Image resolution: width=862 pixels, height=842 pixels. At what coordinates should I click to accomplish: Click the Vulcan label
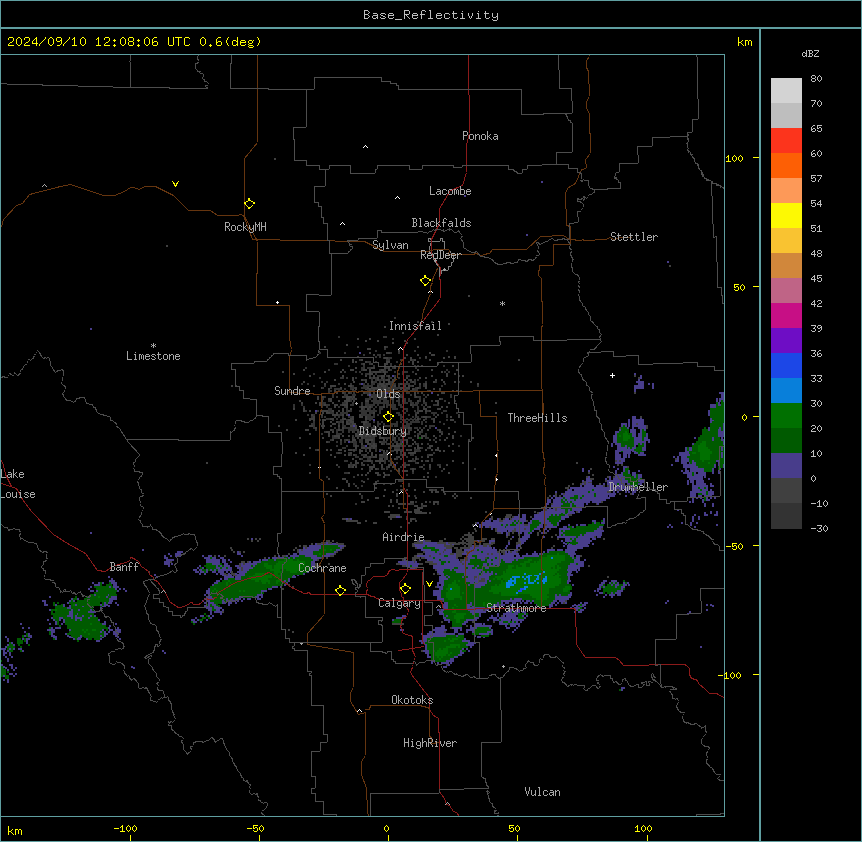(x=542, y=792)
